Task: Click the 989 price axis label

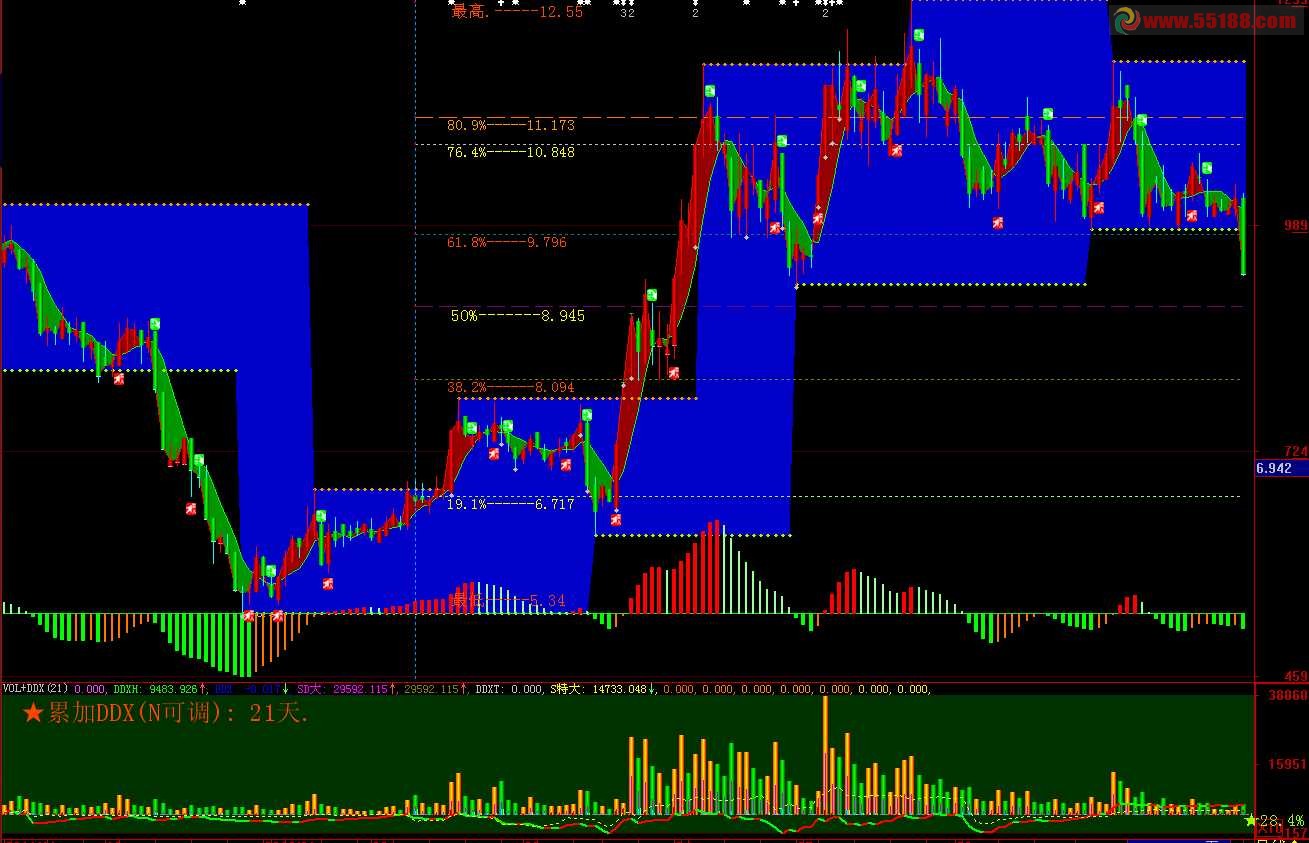Action: coord(1295,226)
